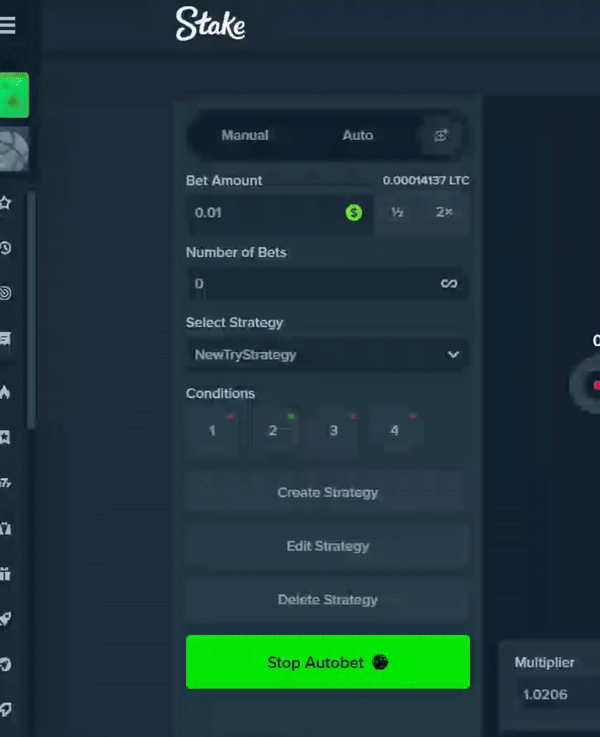This screenshot has width=600, height=737.
Task: Open the green Casino section thumbnail
Action: click(x=14, y=95)
